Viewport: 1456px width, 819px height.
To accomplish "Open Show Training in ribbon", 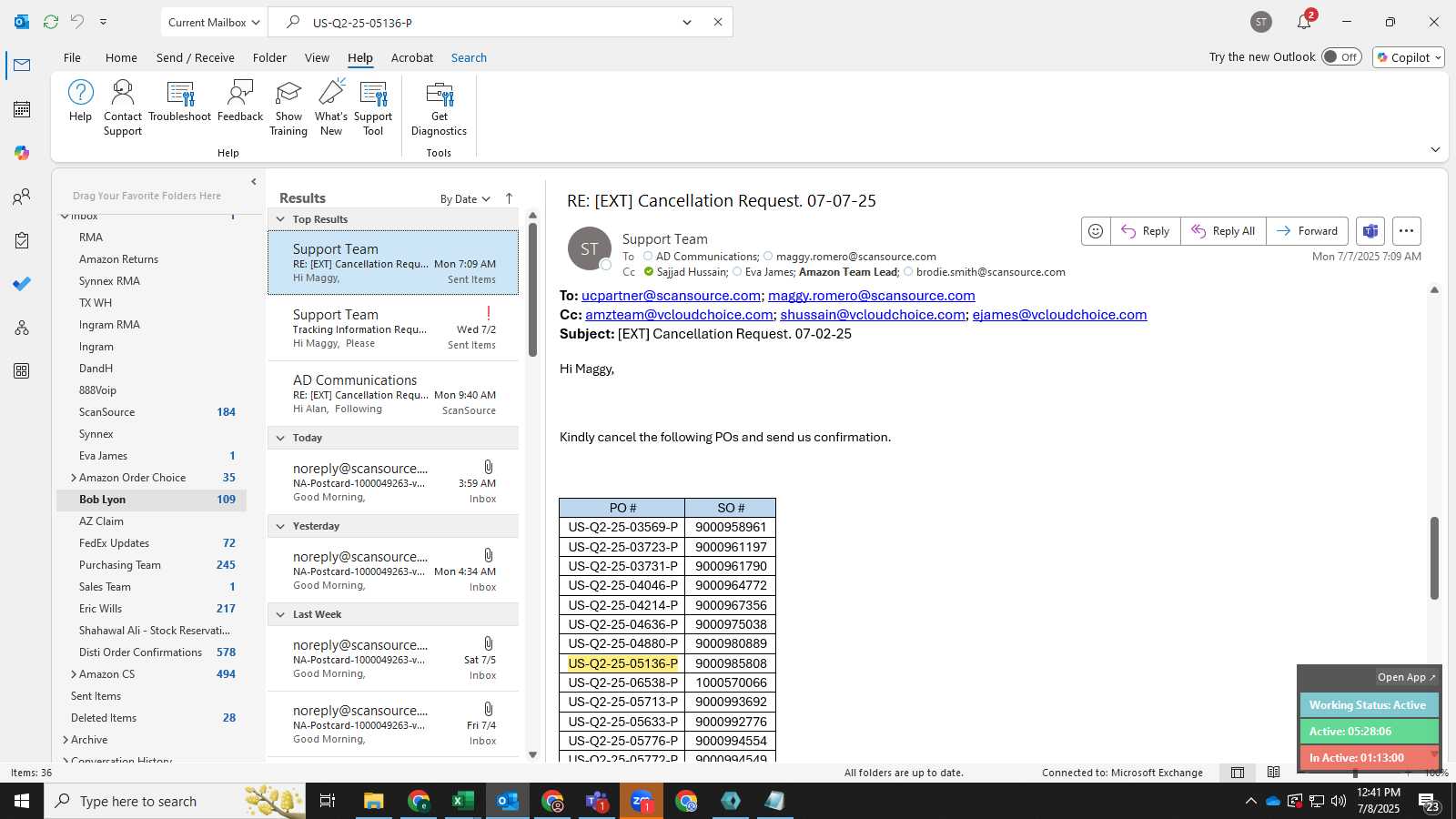I will pyautogui.click(x=288, y=107).
